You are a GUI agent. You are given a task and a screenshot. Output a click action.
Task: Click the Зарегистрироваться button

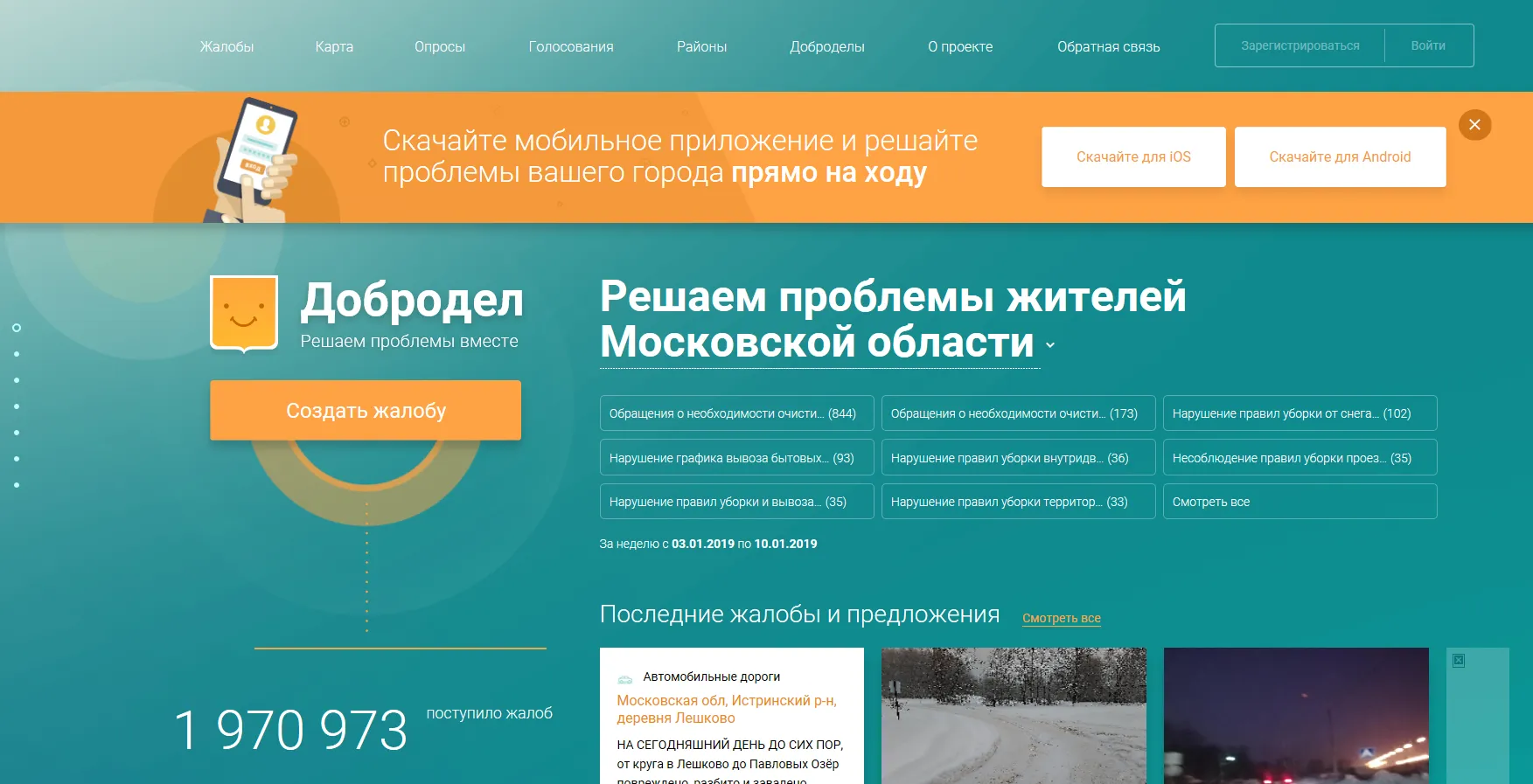(1300, 45)
